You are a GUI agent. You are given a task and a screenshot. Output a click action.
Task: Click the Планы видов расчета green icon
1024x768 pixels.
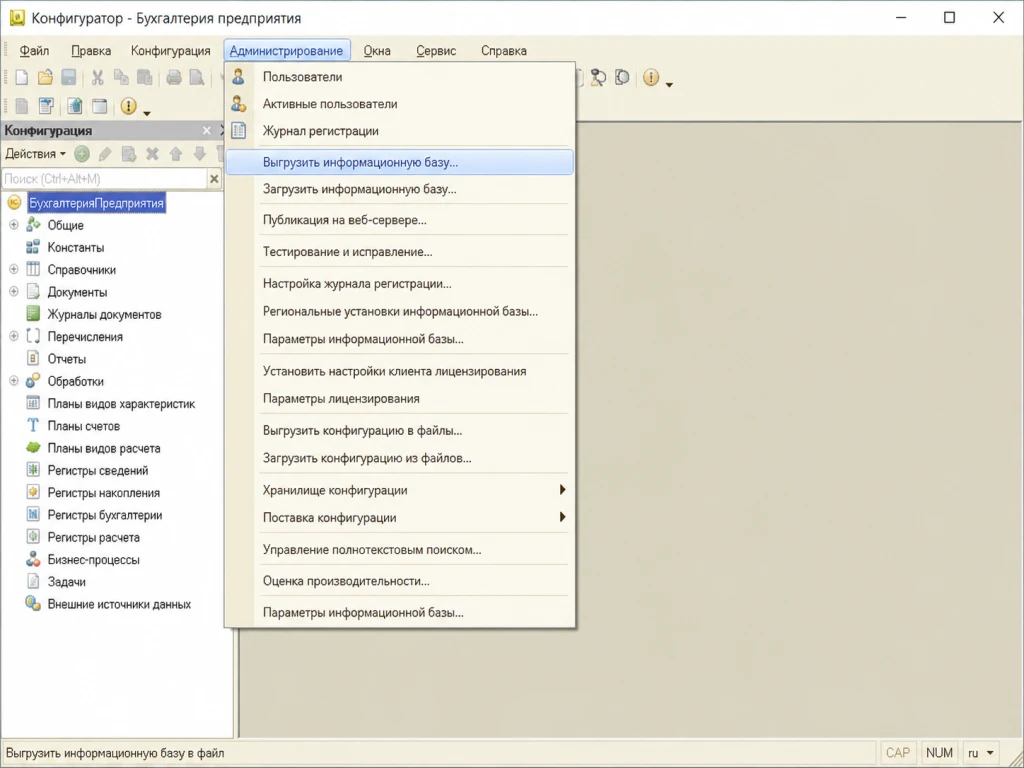[33, 448]
